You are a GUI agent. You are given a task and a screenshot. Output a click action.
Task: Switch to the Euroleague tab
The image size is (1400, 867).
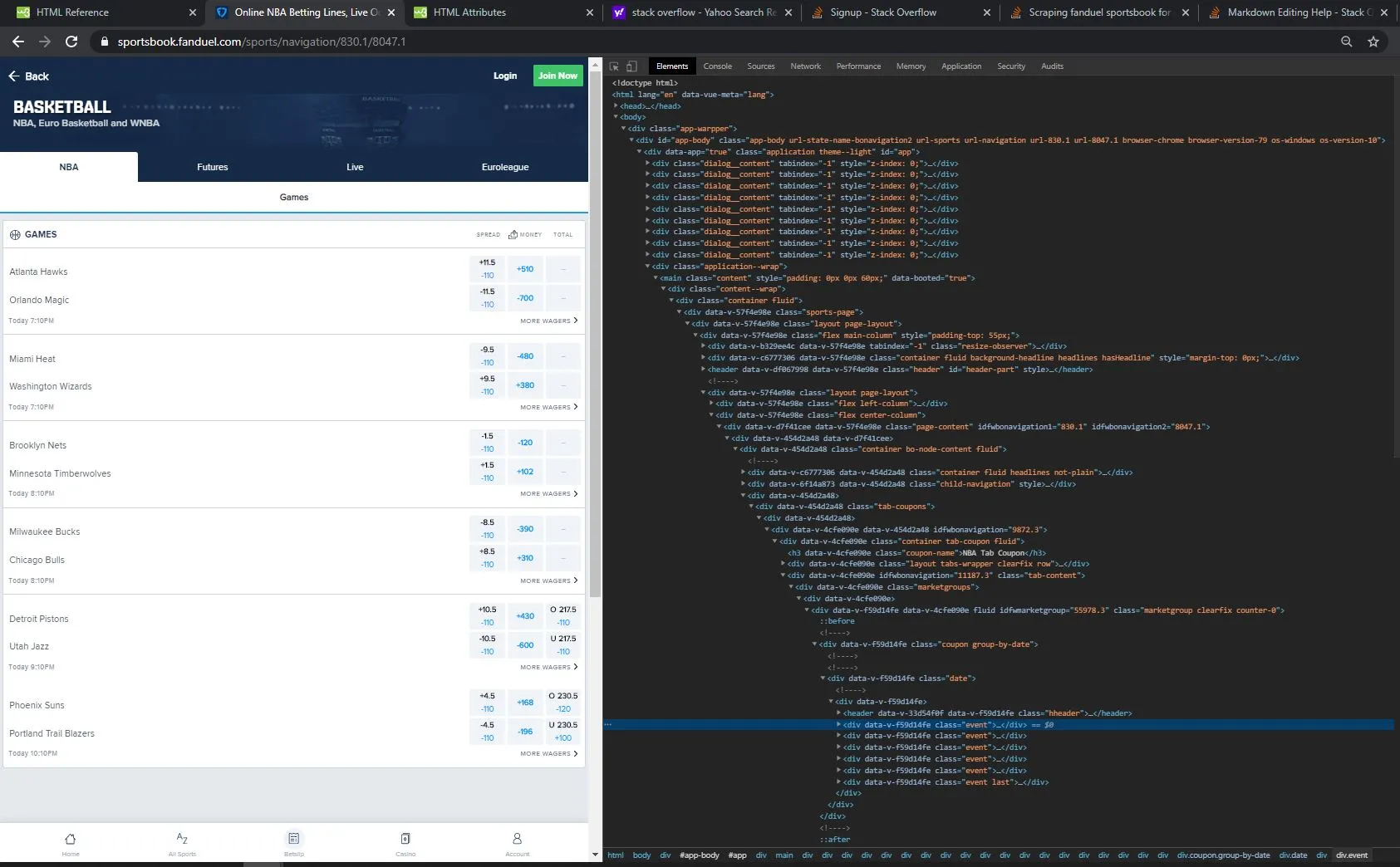tap(505, 167)
